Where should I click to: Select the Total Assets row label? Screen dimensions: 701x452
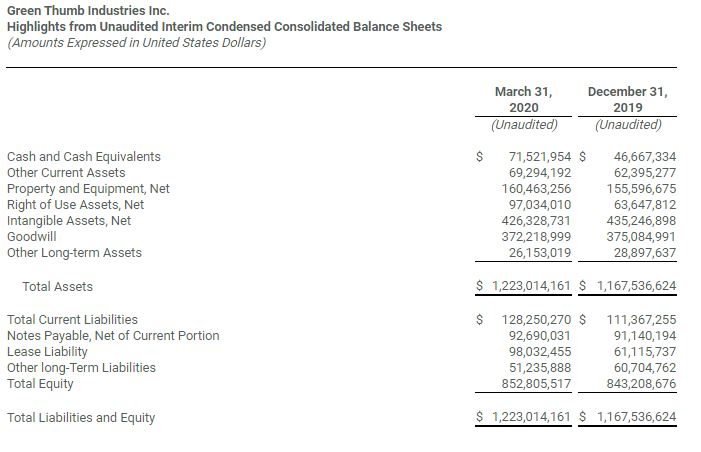pos(57,287)
